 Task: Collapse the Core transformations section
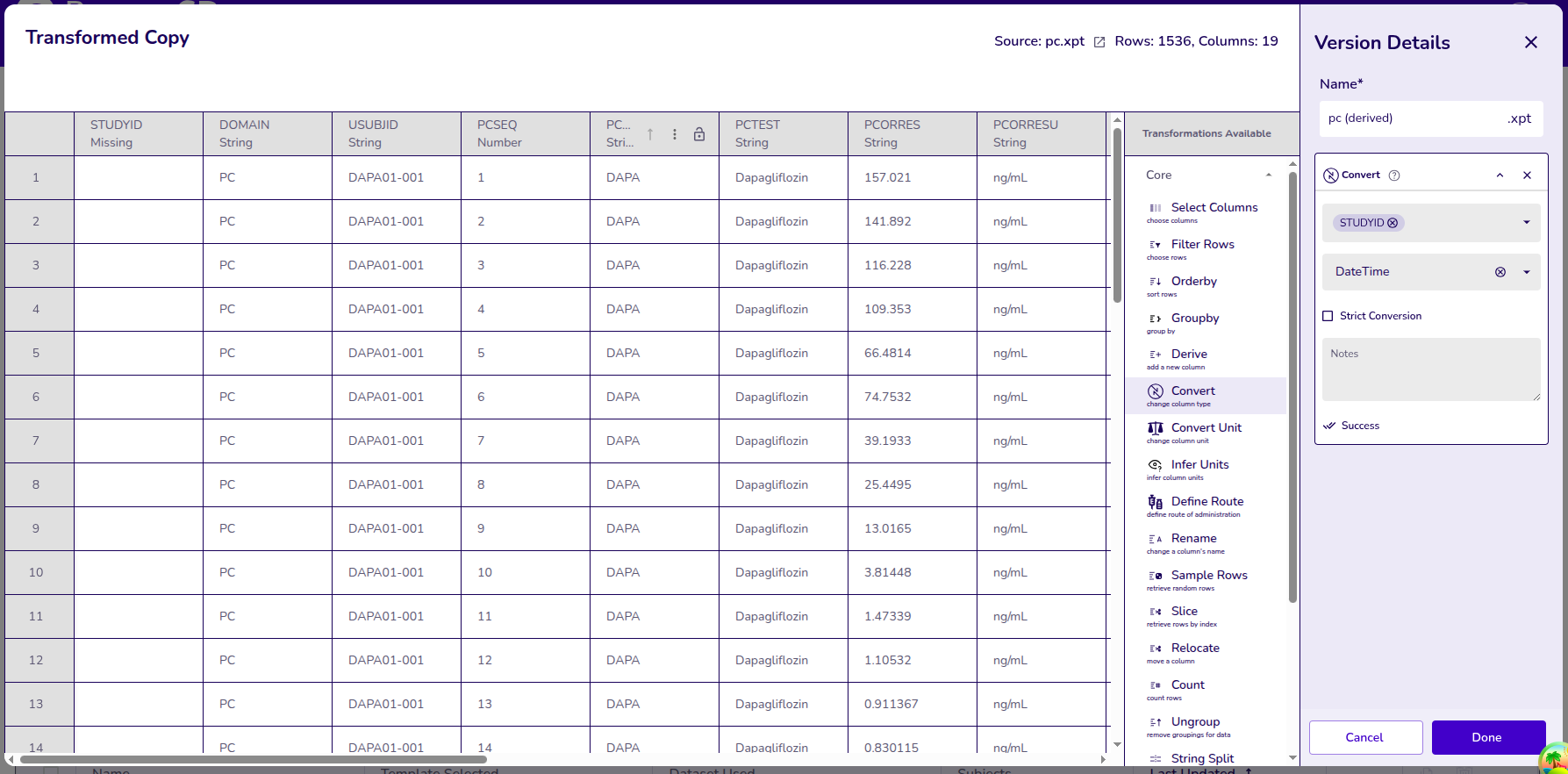[1269, 176]
